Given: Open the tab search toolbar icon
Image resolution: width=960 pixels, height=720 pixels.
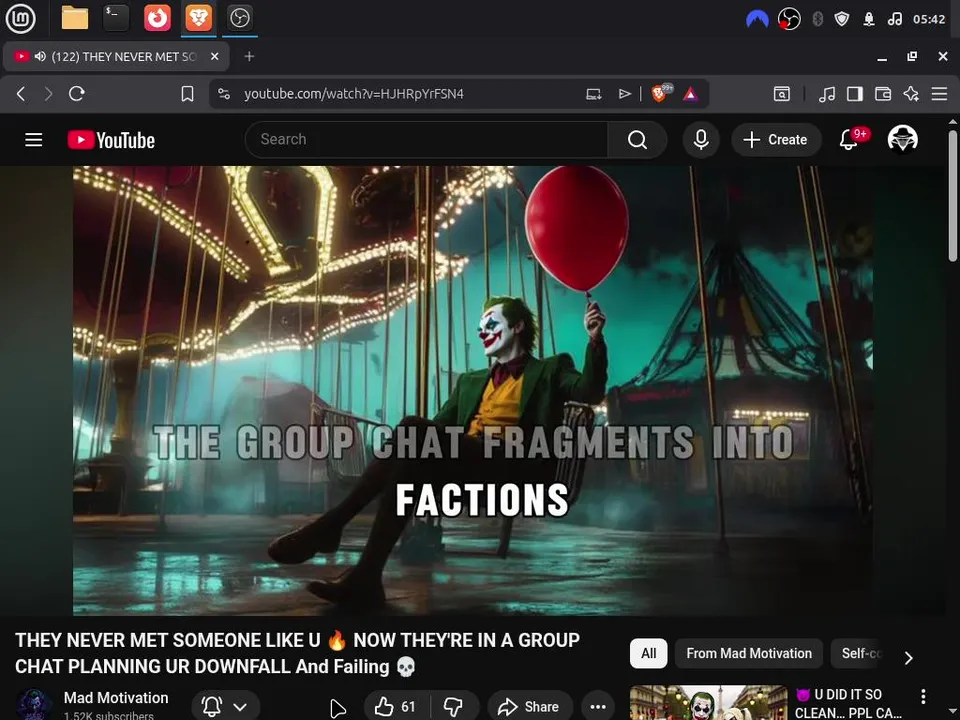Looking at the screenshot, I should [x=782, y=94].
